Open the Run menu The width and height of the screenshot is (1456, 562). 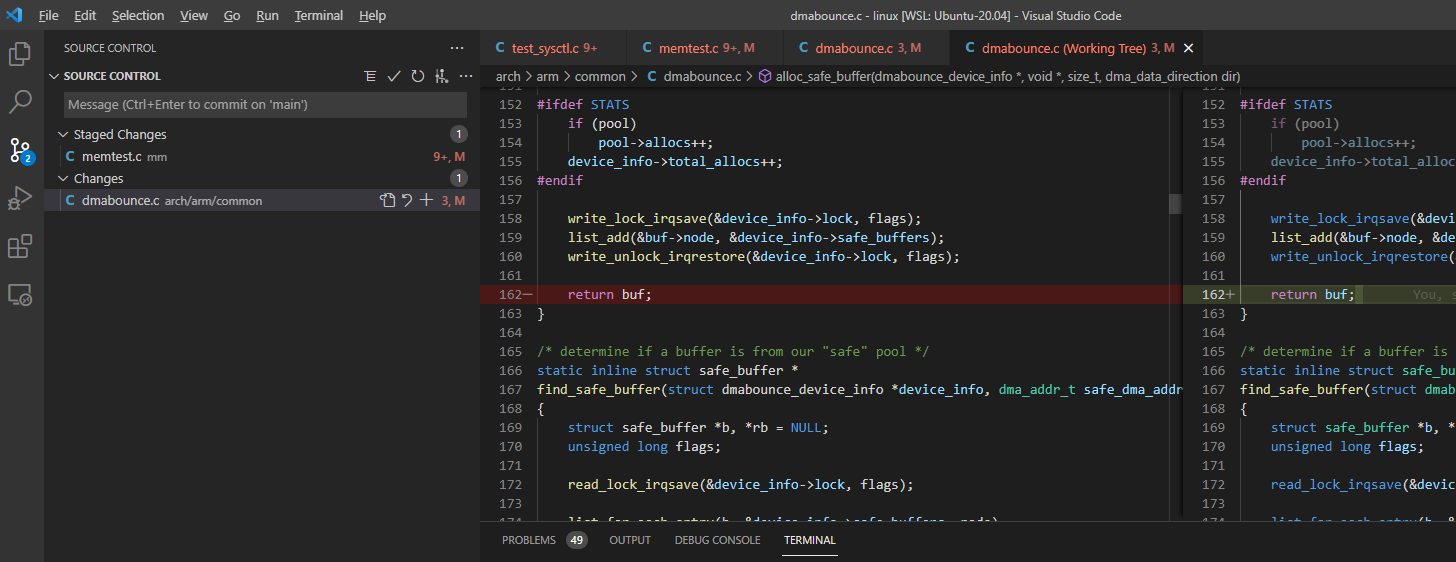click(x=267, y=15)
